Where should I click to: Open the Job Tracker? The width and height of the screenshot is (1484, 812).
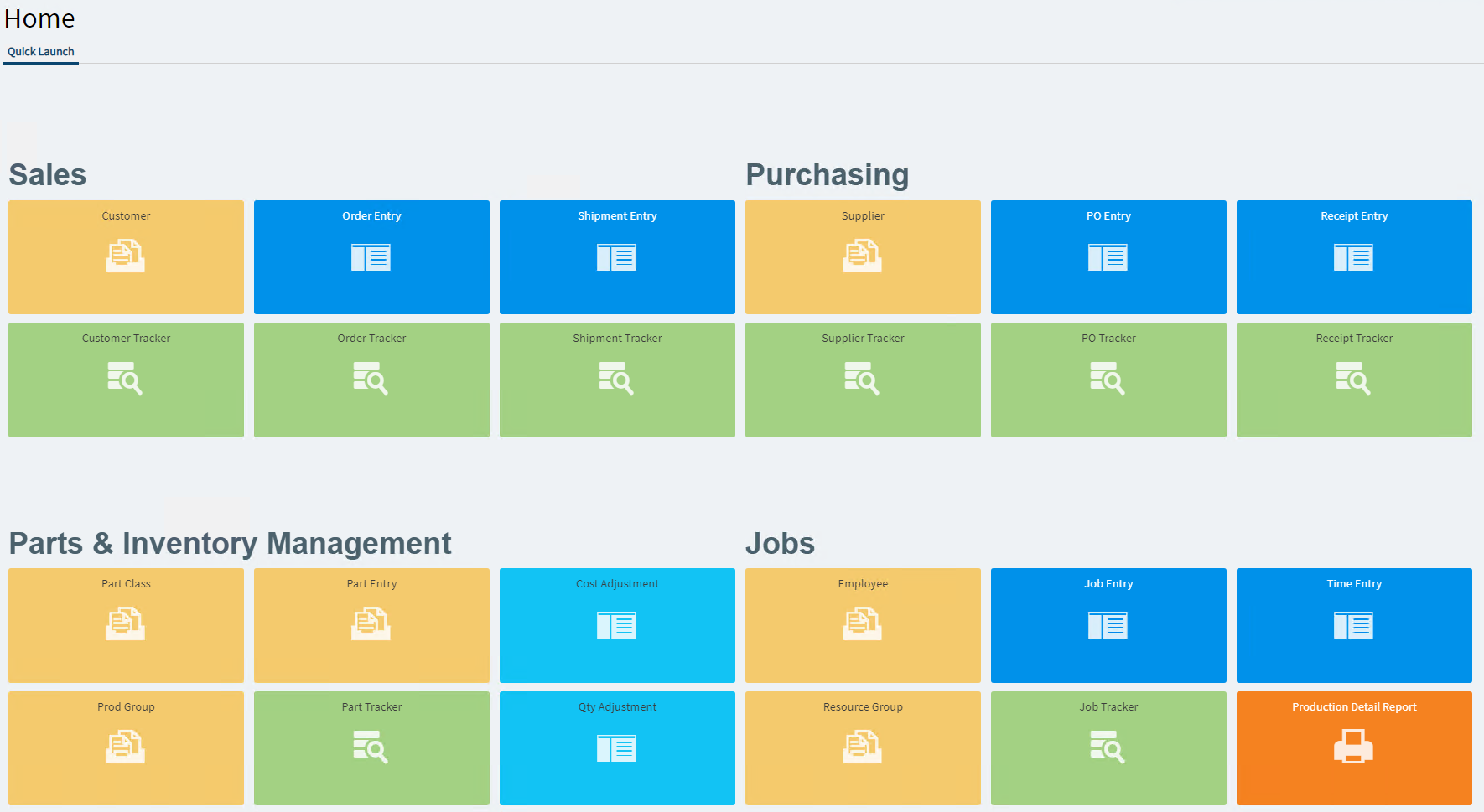(x=1108, y=747)
